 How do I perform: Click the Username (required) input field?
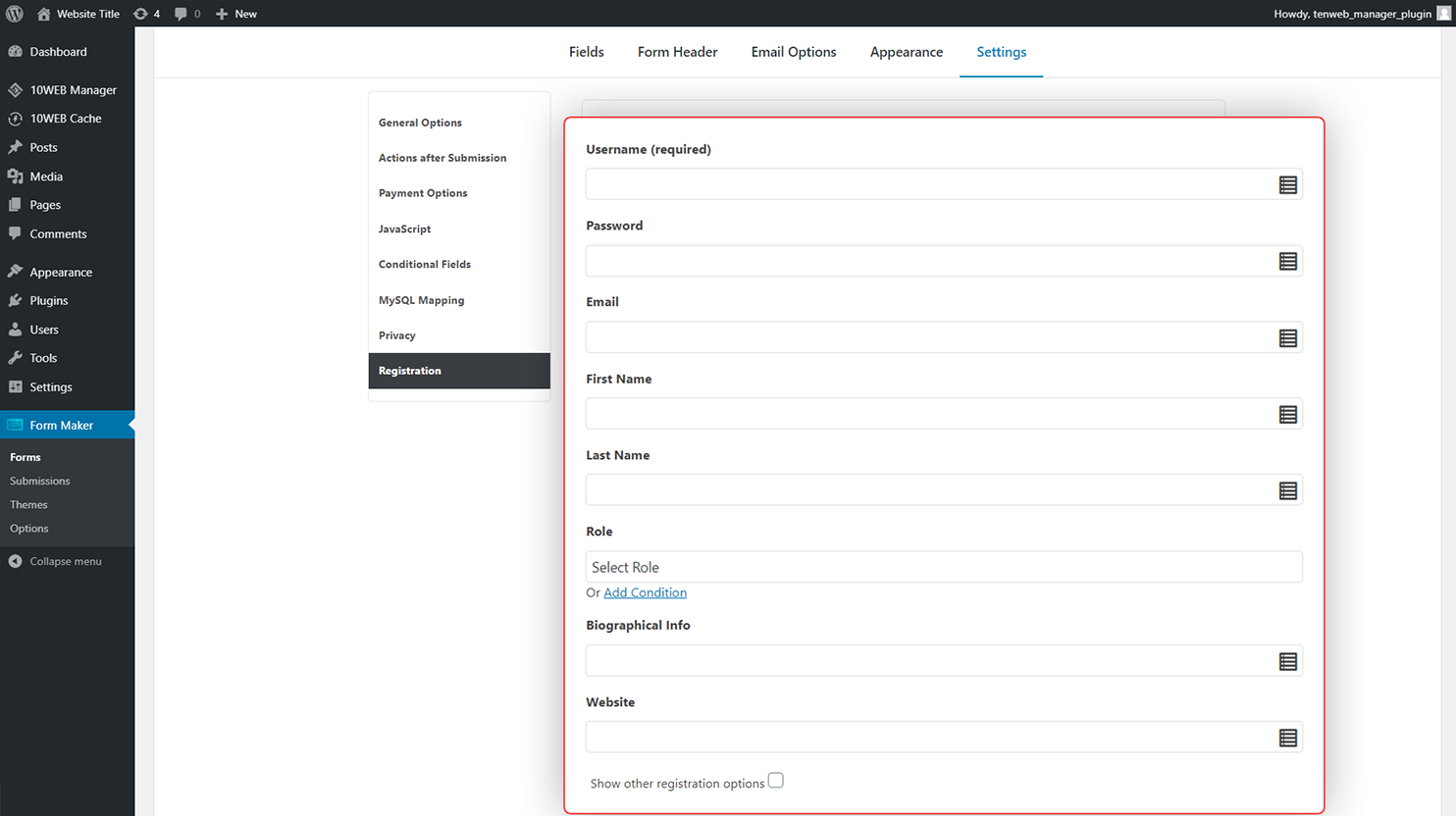(944, 184)
